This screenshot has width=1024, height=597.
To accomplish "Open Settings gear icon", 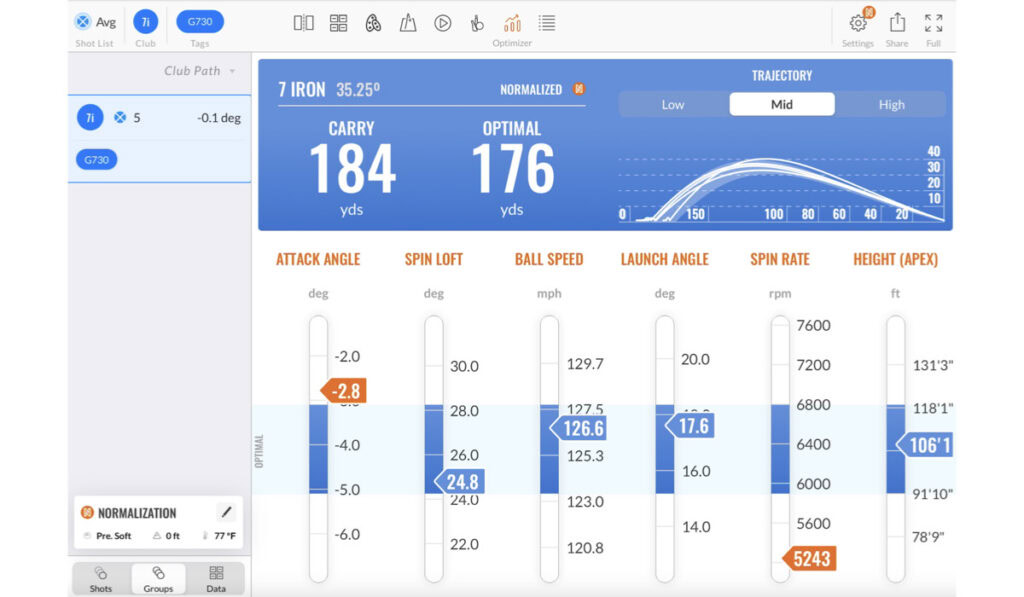I will [x=858, y=23].
